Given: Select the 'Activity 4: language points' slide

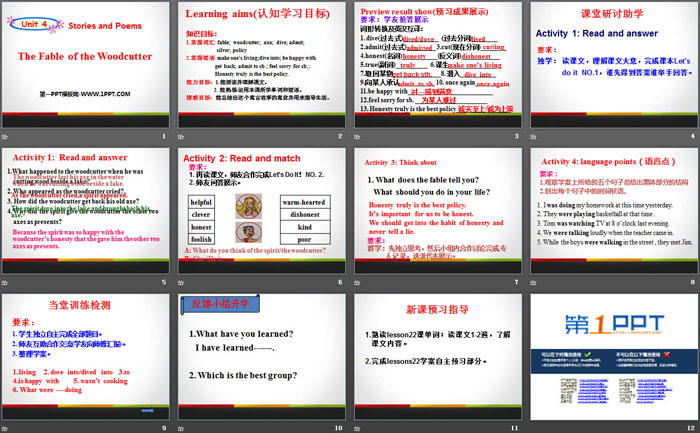Looking at the screenshot, I should tap(611, 215).
